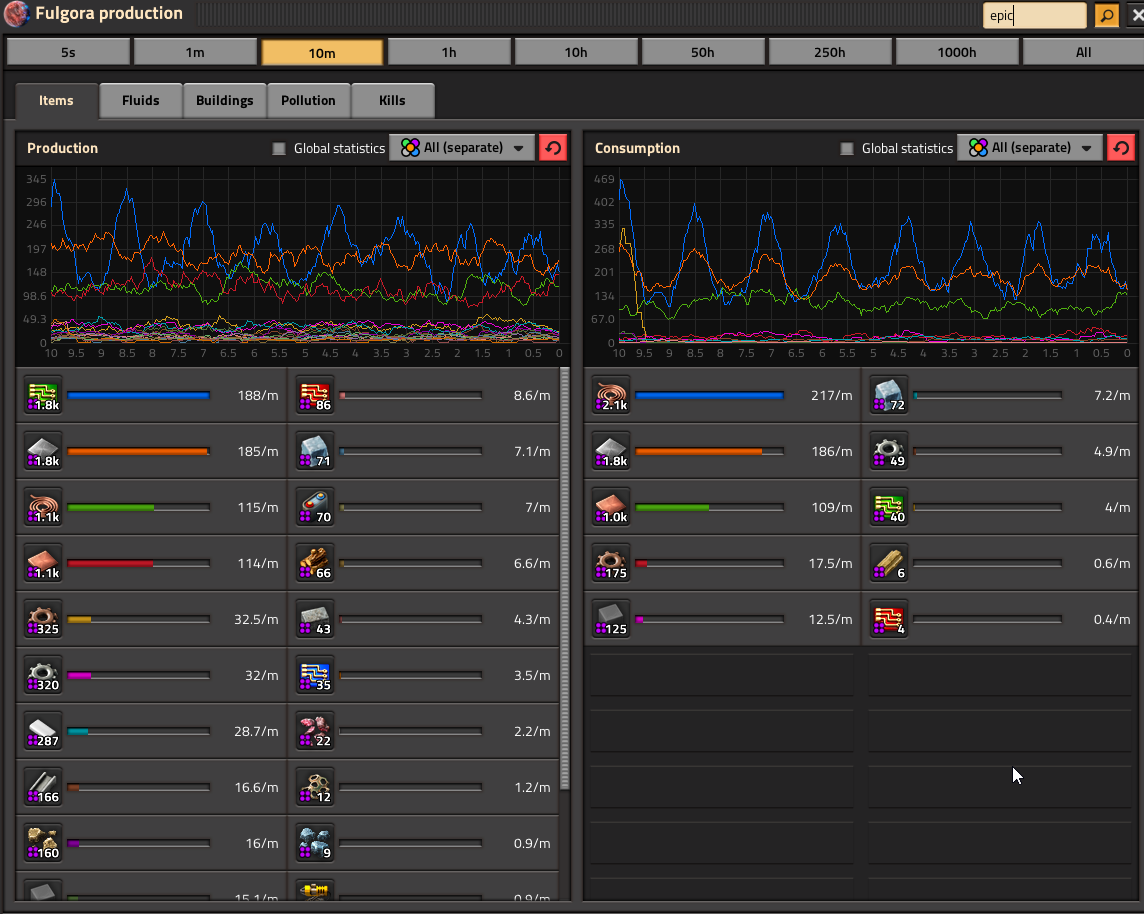Viewport: 1144px width, 914px height.
Task: Open the All (separate) quality dropdown in Consumption
Action: point(1029,148)
